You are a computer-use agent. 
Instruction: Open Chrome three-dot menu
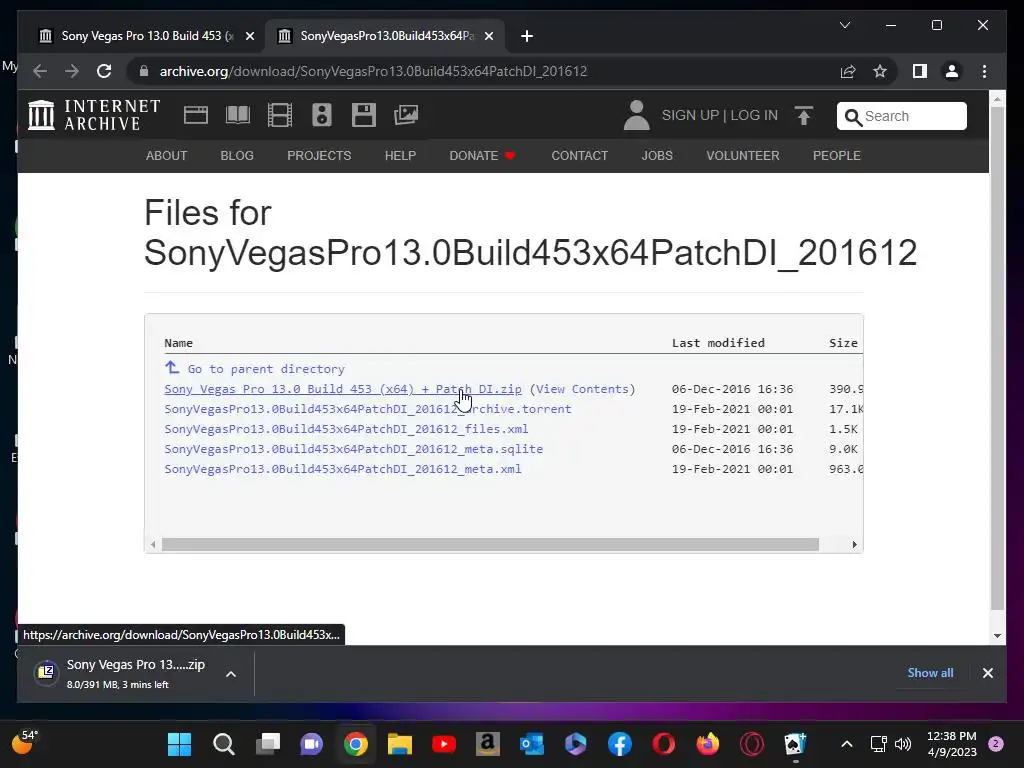[x=984, y=71]
